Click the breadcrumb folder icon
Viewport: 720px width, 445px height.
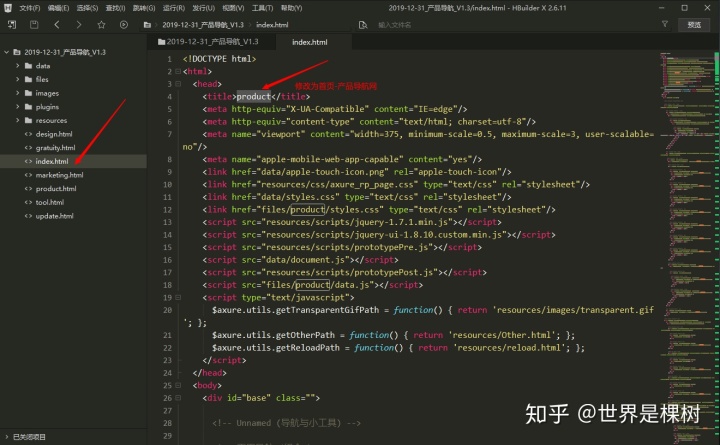[x=147, y=25]
